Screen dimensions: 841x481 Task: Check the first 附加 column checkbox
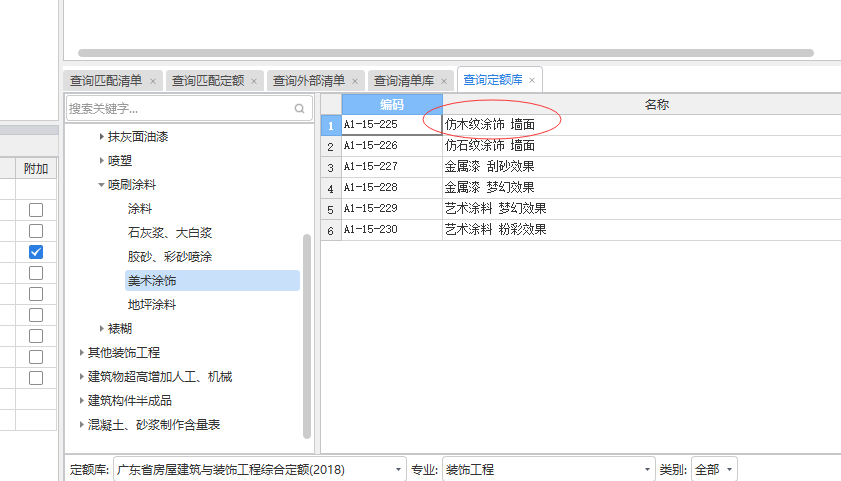pos(36,210)
